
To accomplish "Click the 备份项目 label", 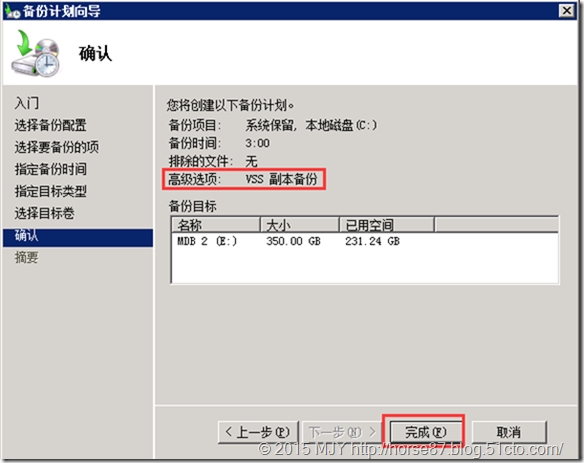I will click(195, 125).
